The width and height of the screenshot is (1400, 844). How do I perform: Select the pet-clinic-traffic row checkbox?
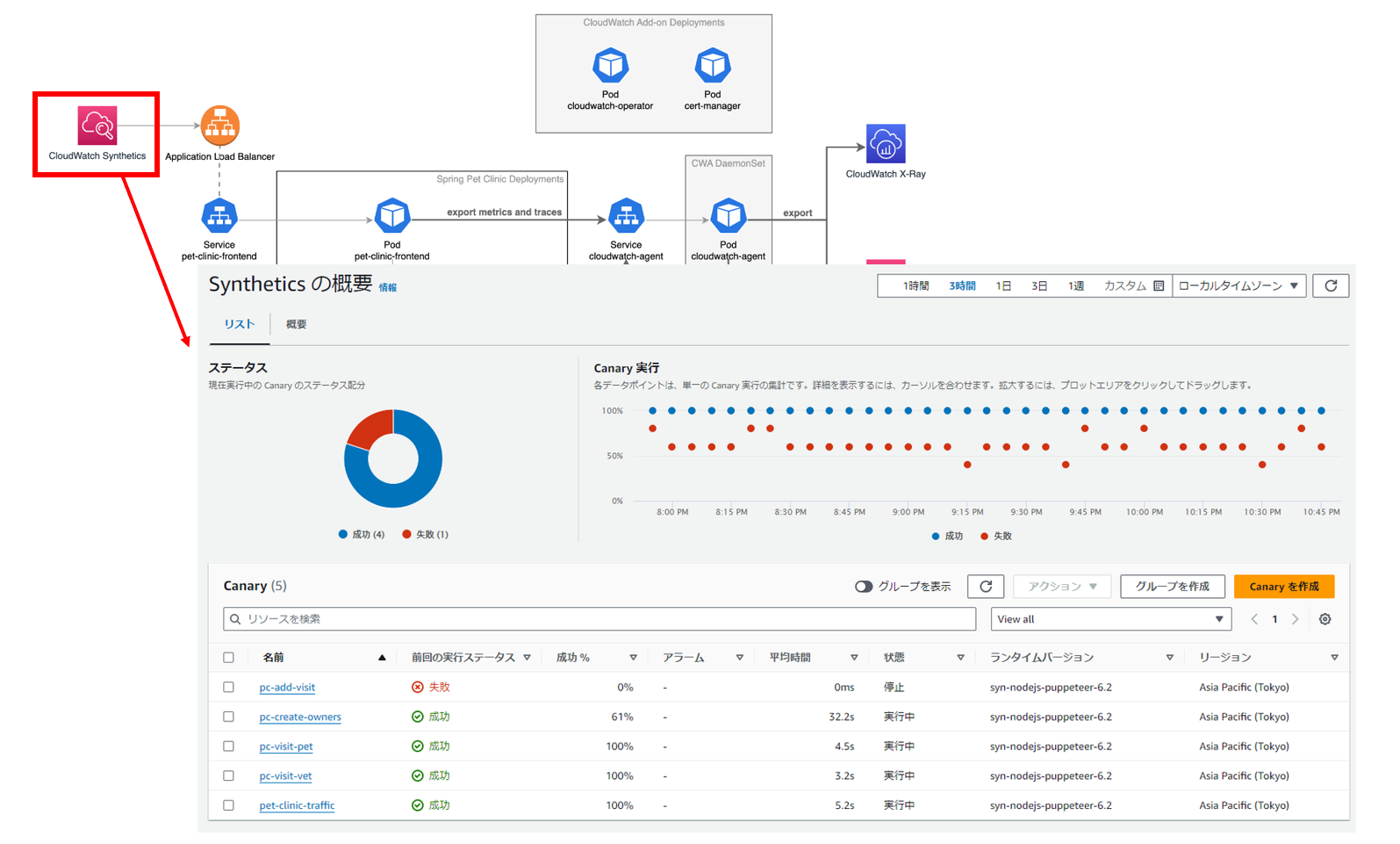[x=229, y=805]
